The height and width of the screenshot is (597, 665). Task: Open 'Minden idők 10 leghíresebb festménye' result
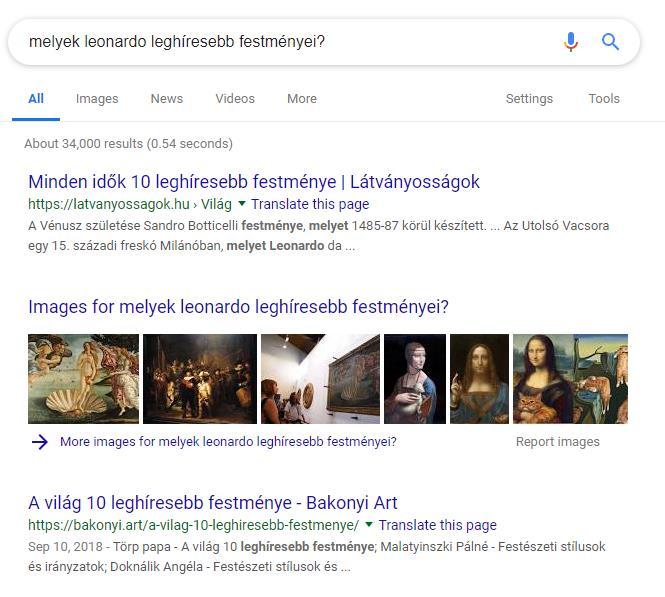pyautogui.click(x=254, y=181)
